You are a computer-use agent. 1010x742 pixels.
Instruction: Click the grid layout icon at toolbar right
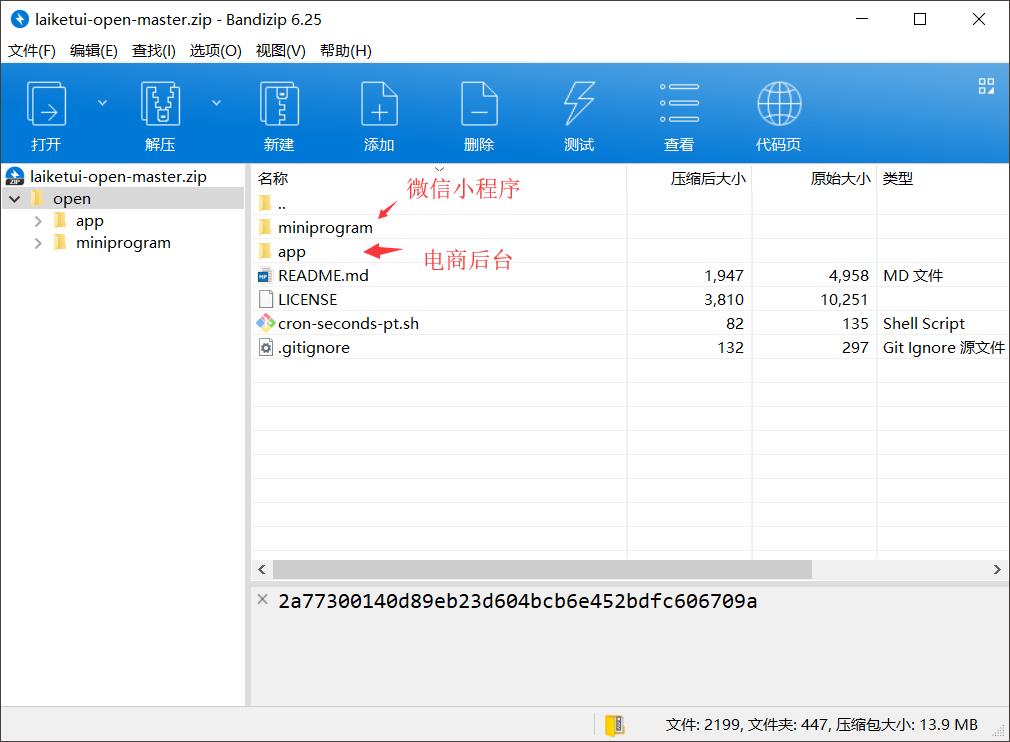pos(986,86)
